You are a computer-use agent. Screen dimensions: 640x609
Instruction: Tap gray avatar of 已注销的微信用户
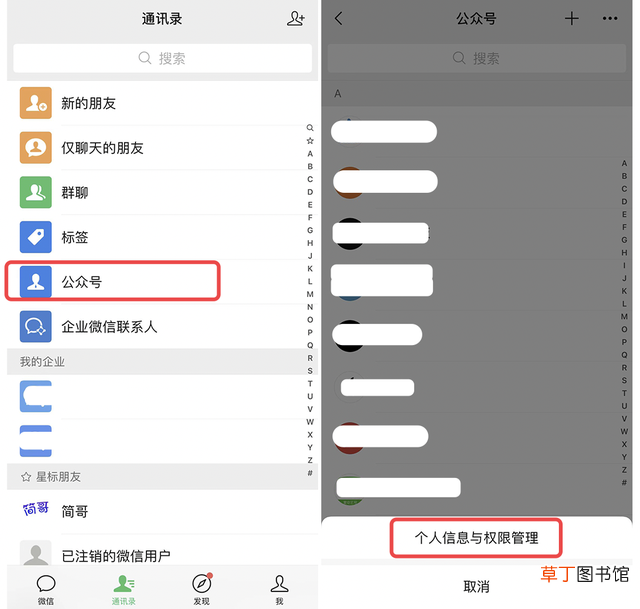(x=36, y=553)
